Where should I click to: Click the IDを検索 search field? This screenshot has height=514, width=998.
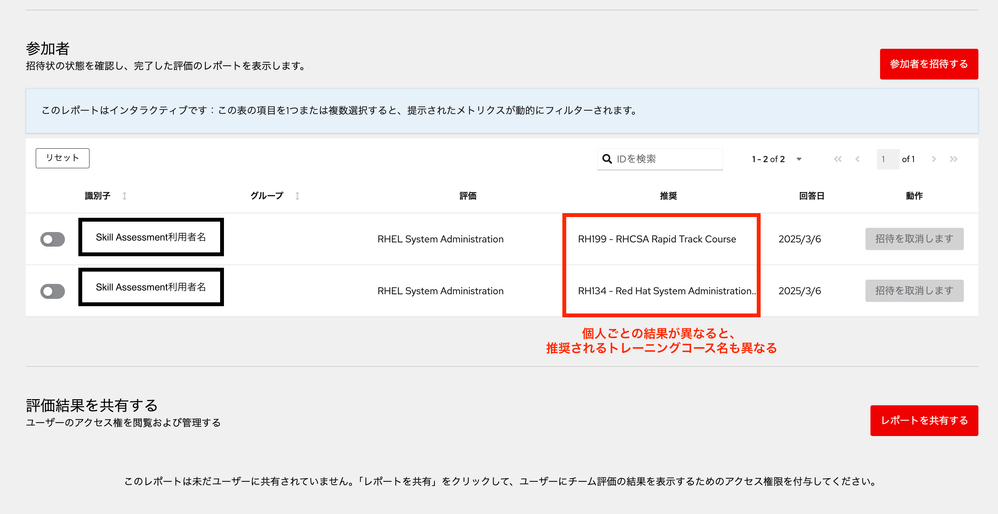667,159
